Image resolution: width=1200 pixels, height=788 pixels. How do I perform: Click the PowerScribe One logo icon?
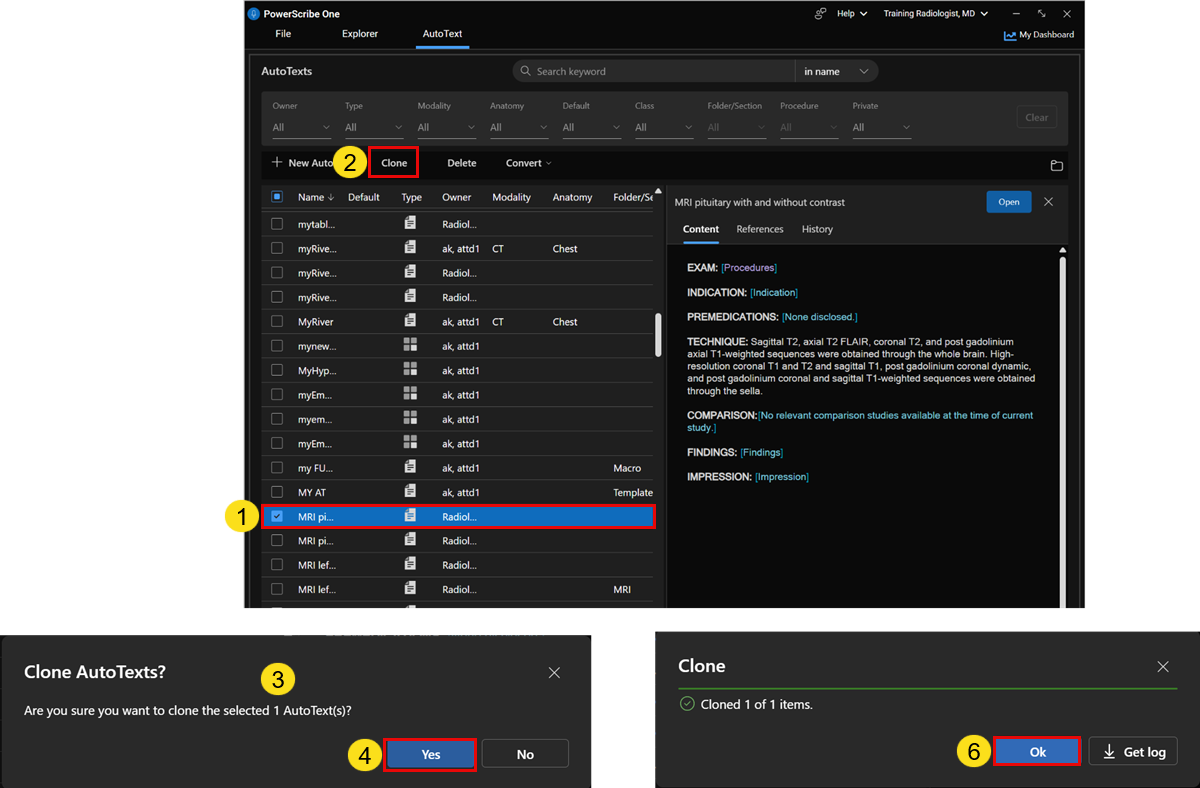[254, 14]
